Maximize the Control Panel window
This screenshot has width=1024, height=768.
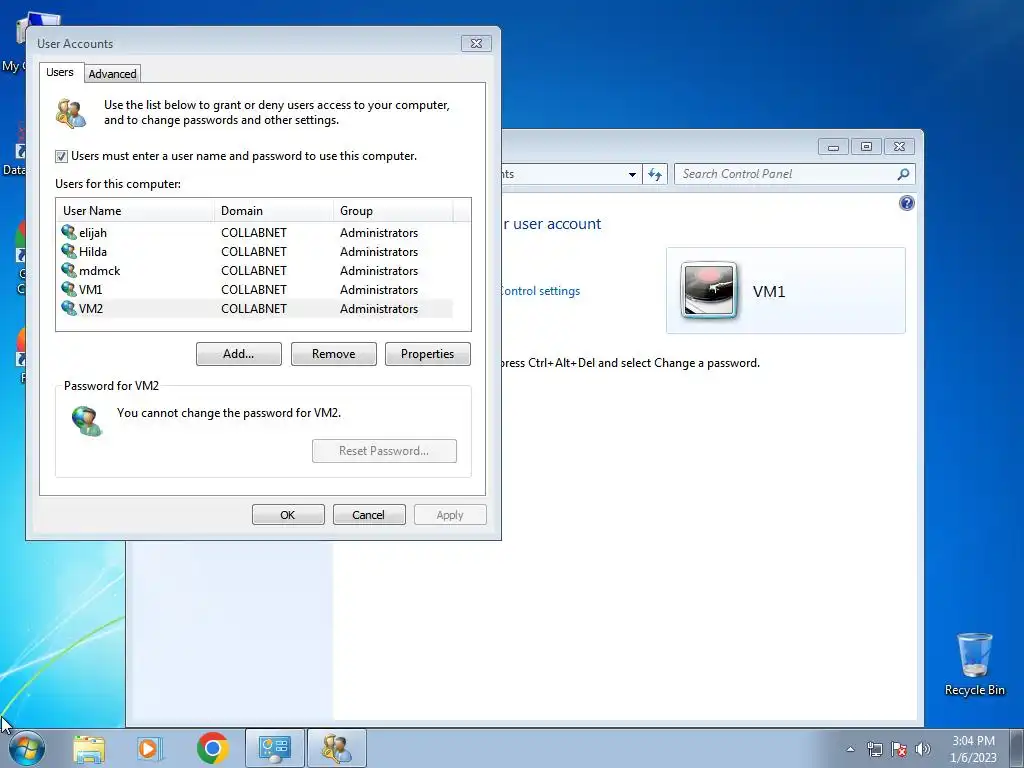866,147
